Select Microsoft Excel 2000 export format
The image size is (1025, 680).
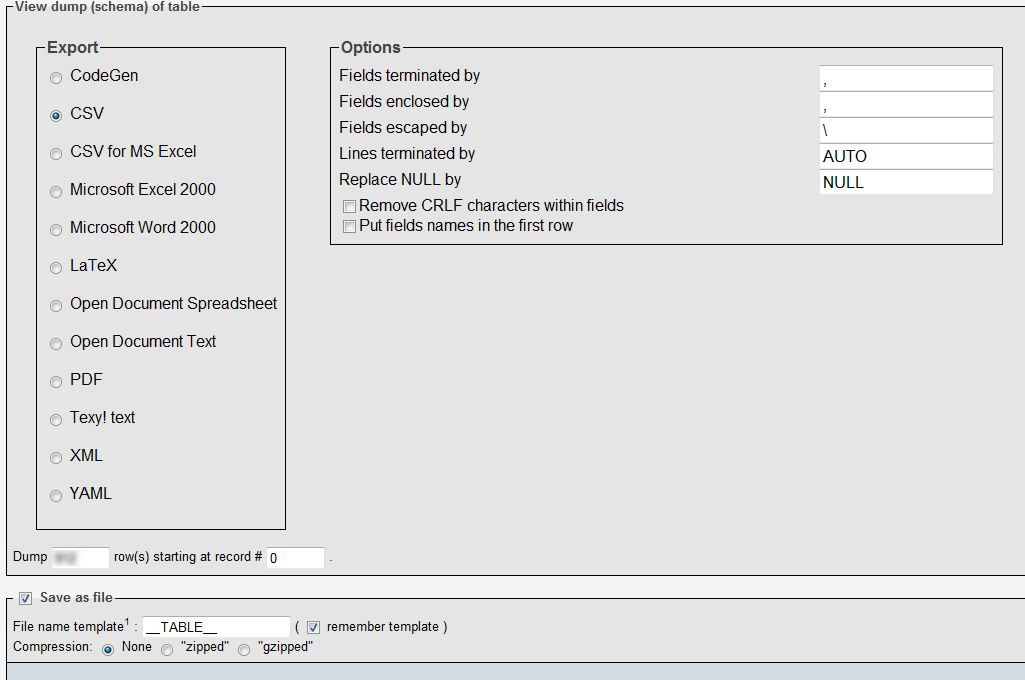coord(56,192)
